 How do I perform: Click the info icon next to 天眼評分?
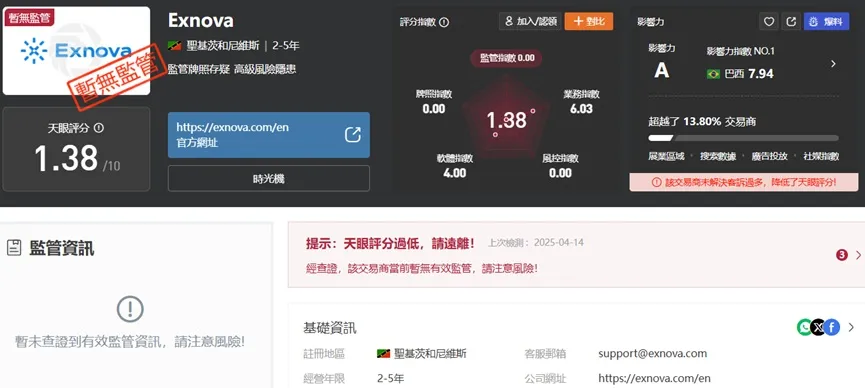coord(99,128)
